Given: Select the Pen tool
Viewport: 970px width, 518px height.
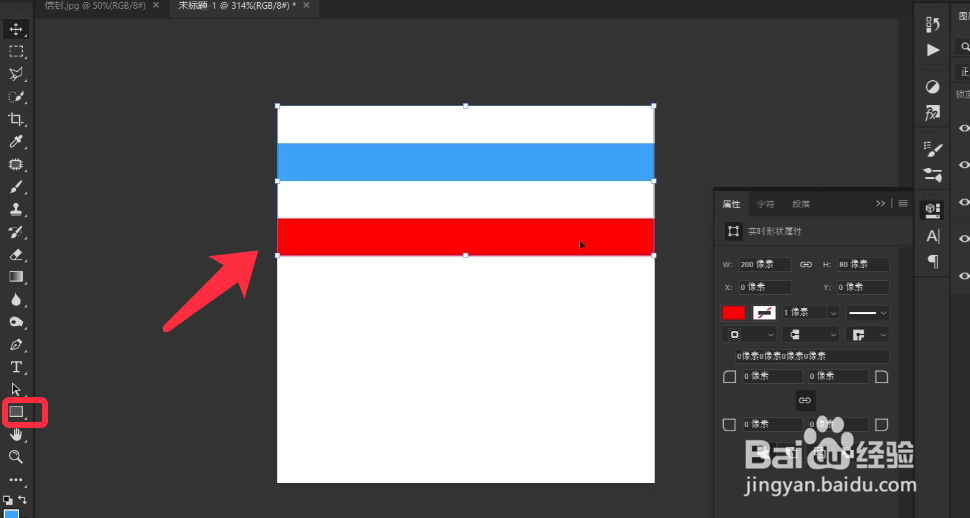Looking at the screenshot, I should 16,345.
